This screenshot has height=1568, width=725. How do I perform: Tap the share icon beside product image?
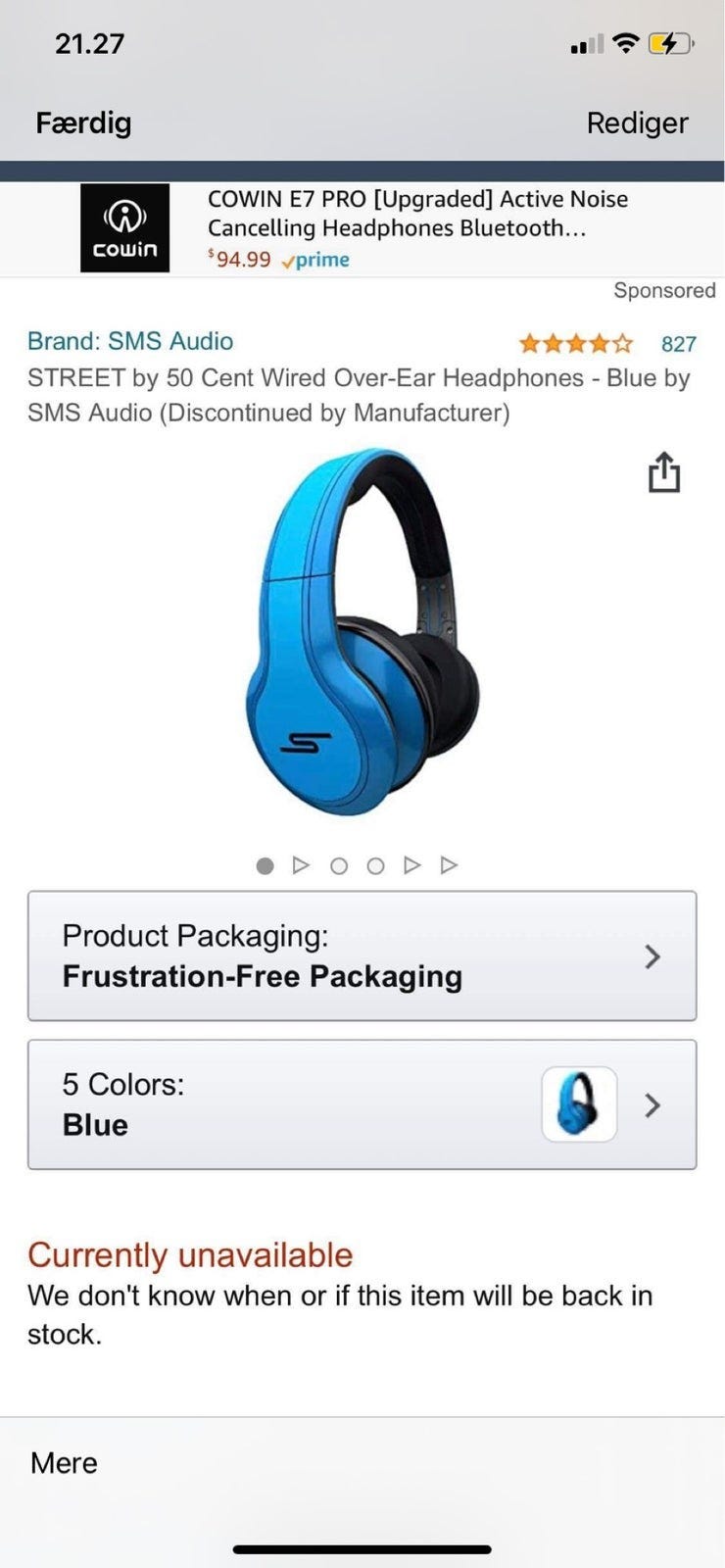pyautogui.click(x=663, y=471)
